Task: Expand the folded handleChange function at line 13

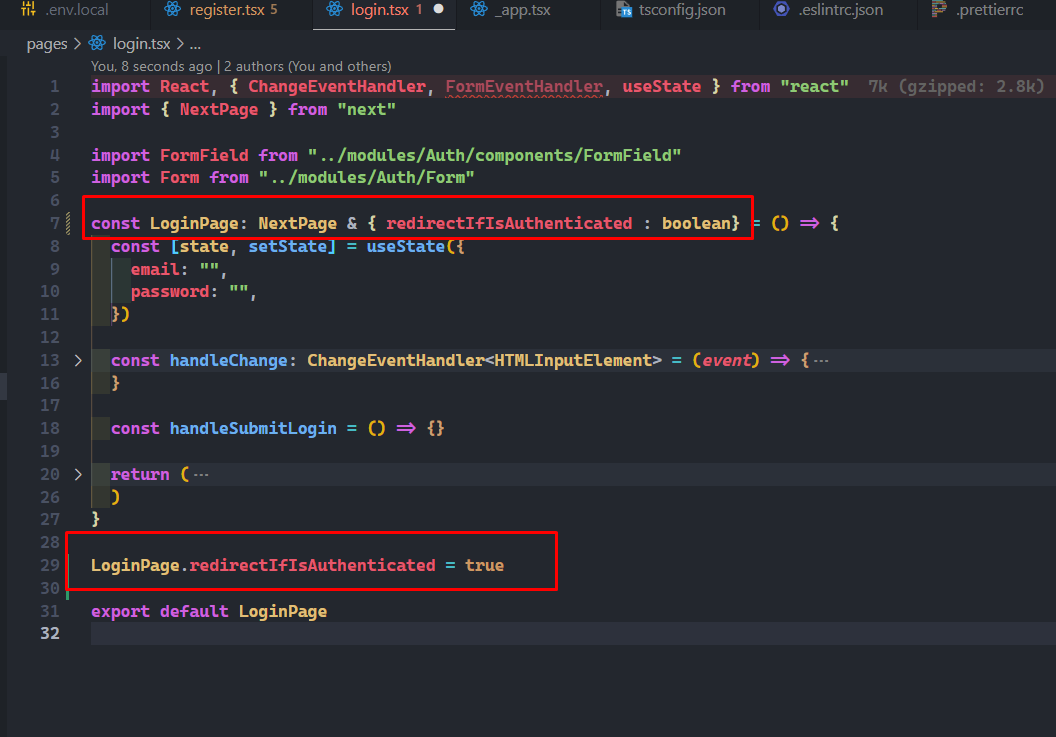Action: (78, 360)
